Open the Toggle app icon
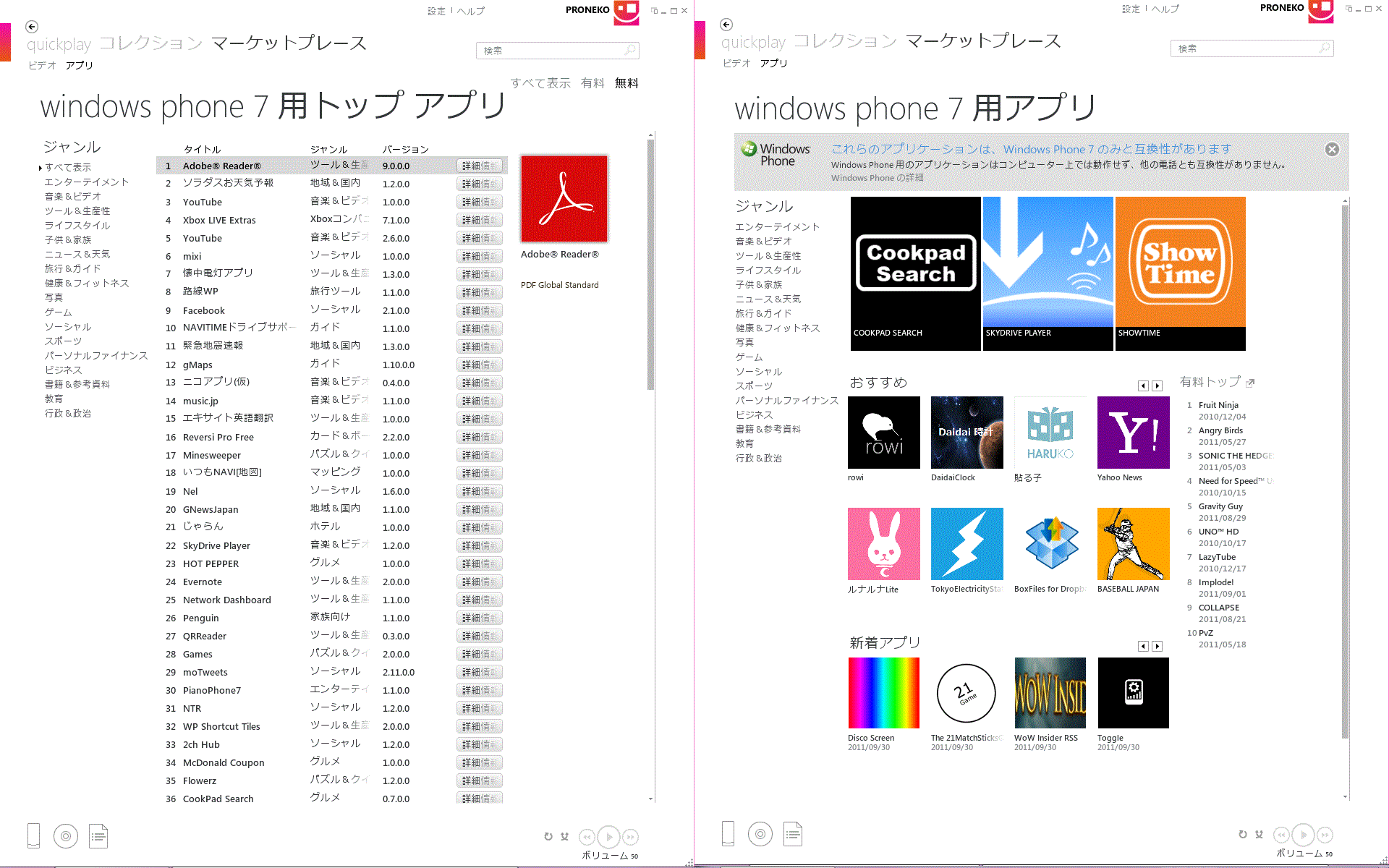Screen dimensions: 1389x868 [x=1133, y=693]
